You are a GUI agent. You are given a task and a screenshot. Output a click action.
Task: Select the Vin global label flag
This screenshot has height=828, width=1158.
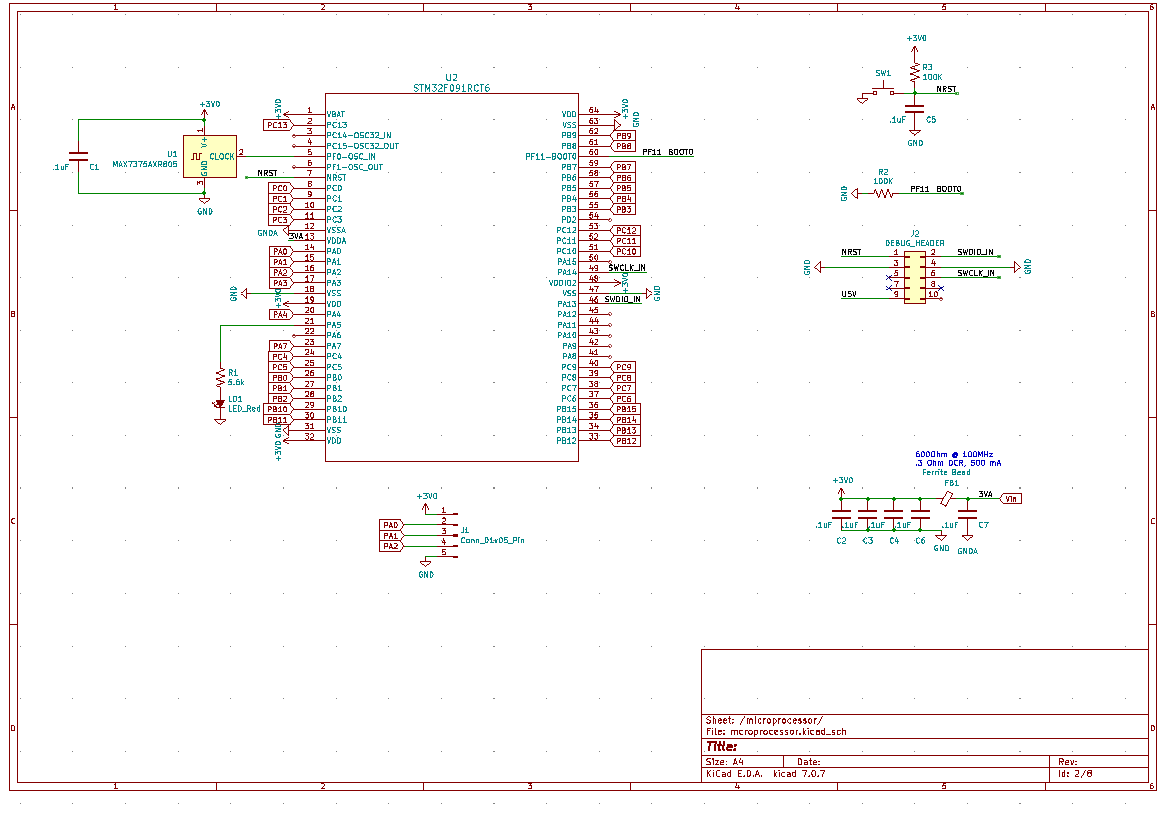point(1011,499)
